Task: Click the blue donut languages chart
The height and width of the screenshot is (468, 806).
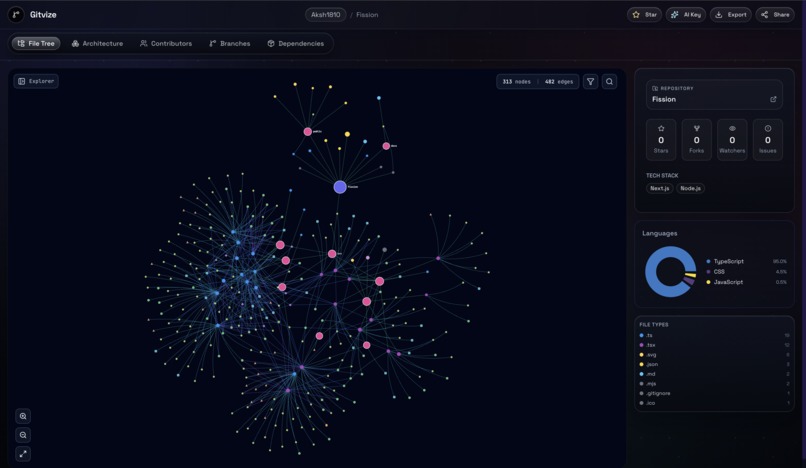Action: pyautogui.click(x=670, y=272)
